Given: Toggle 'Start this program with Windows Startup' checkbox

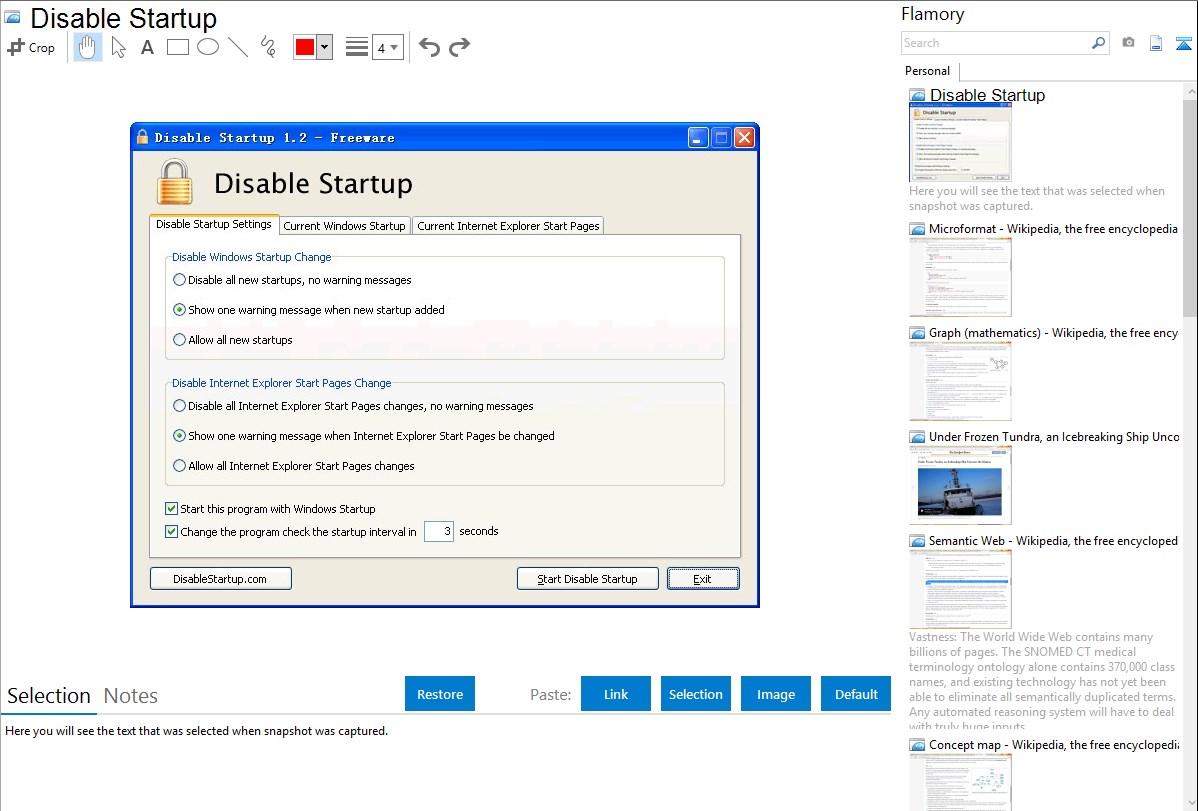Looking at the screenshot, I should pyautogui.click(x=172, y=509).
